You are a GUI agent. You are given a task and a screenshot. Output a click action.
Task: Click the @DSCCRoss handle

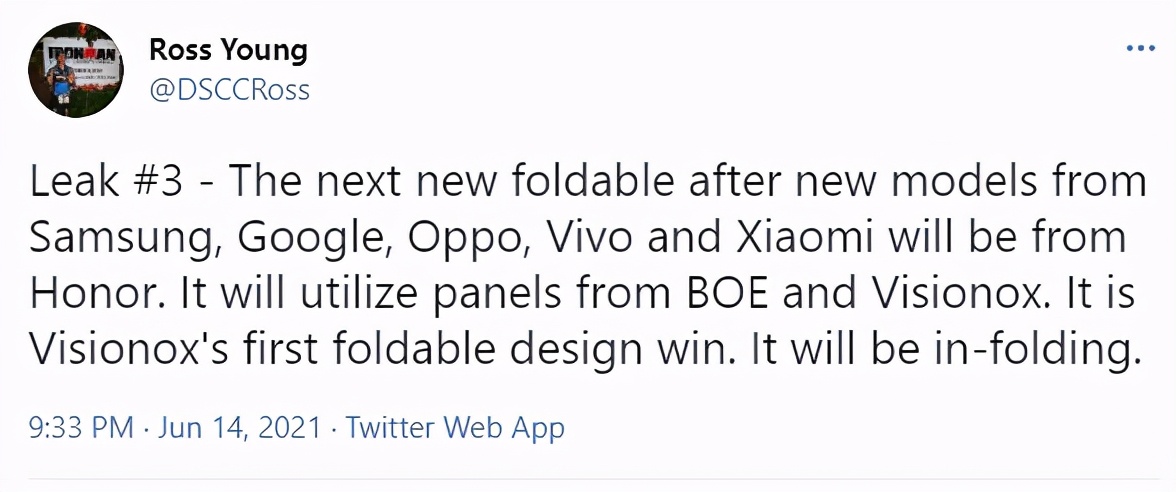(x=229, y=90)
